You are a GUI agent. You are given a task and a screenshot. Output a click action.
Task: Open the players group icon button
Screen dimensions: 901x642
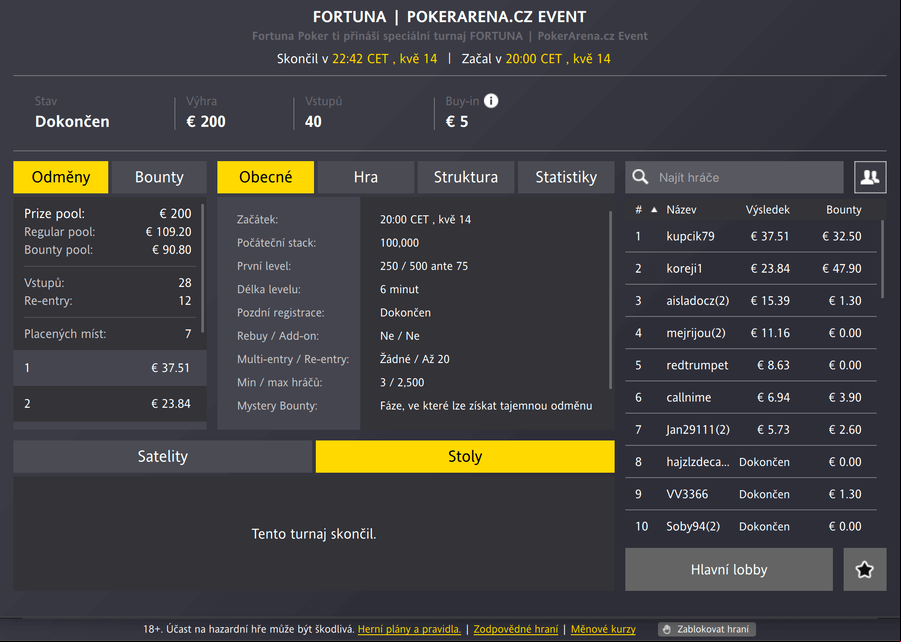(x=870, y=177)
